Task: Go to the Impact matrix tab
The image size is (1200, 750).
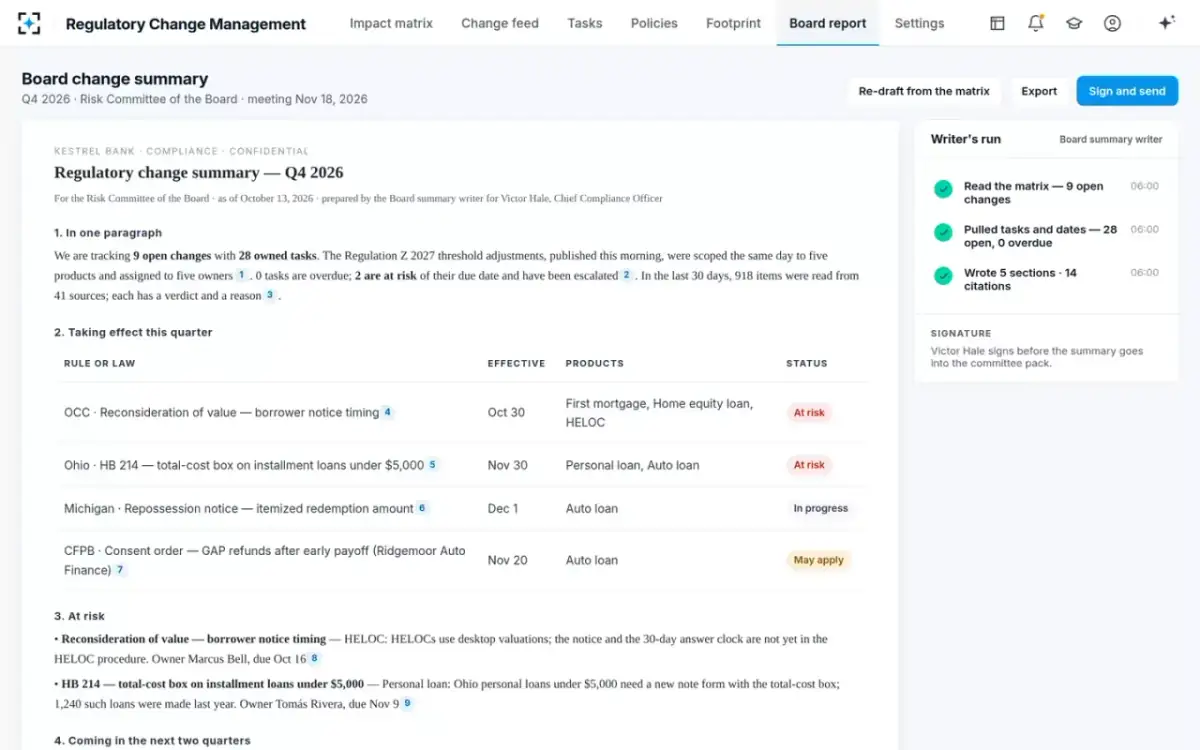Action: click(391, 23)
